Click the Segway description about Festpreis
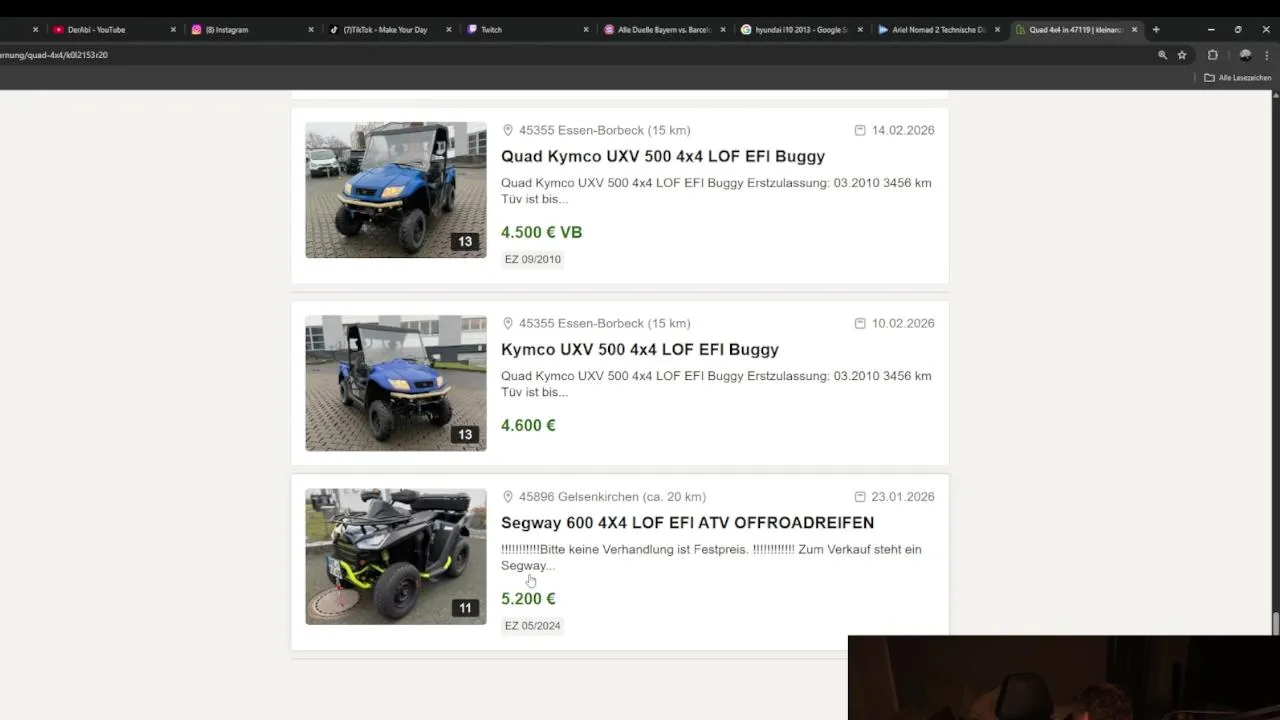1280x720 pixels. pyautogui.click(x=711, y=557)
